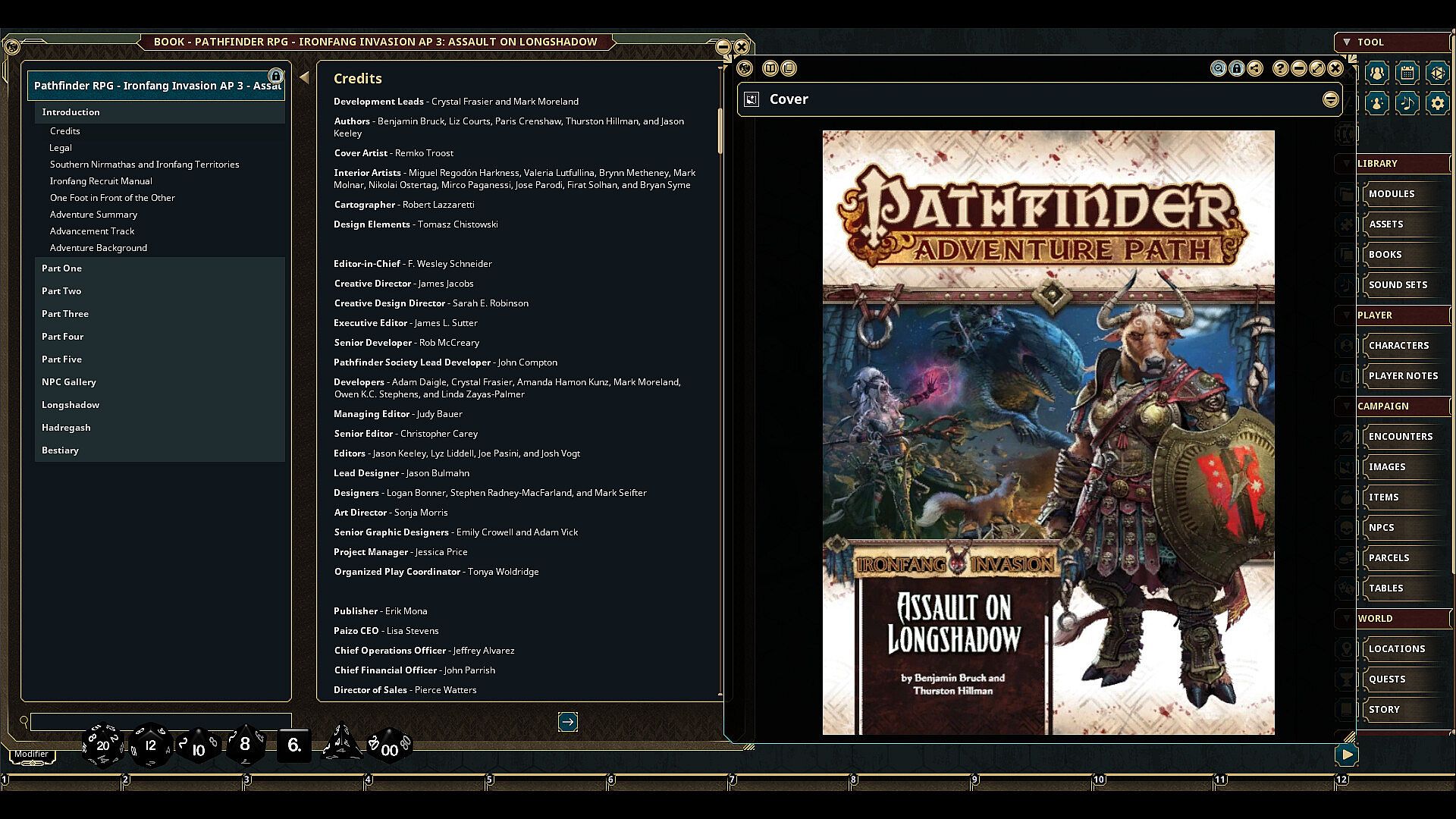This screenshot has width=1456, height=819.
Task: Collapse the TOOL sidebar section
Action: pyautogui.click(x=1347, y=42)
